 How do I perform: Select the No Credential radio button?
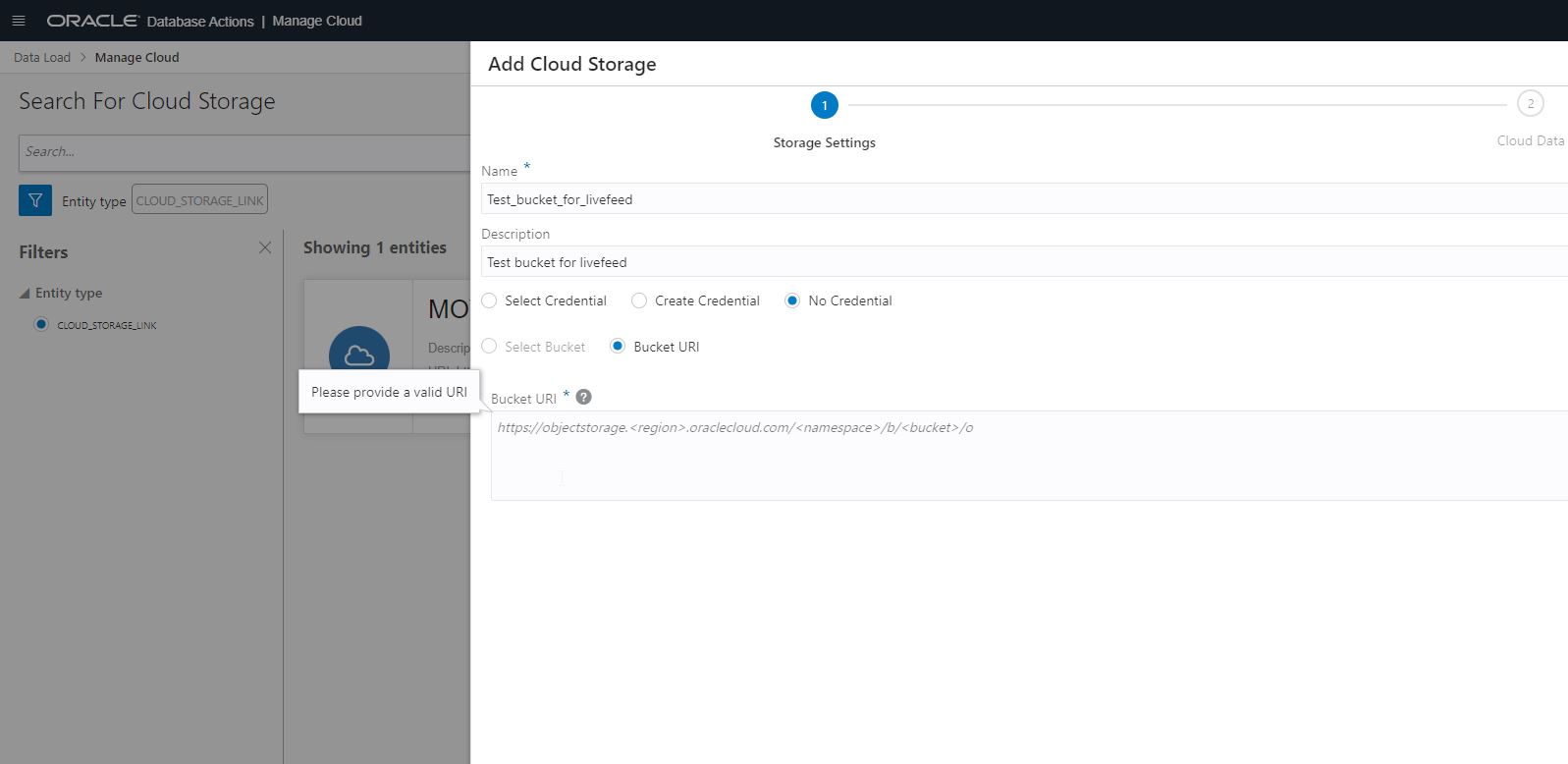(792, 300)
